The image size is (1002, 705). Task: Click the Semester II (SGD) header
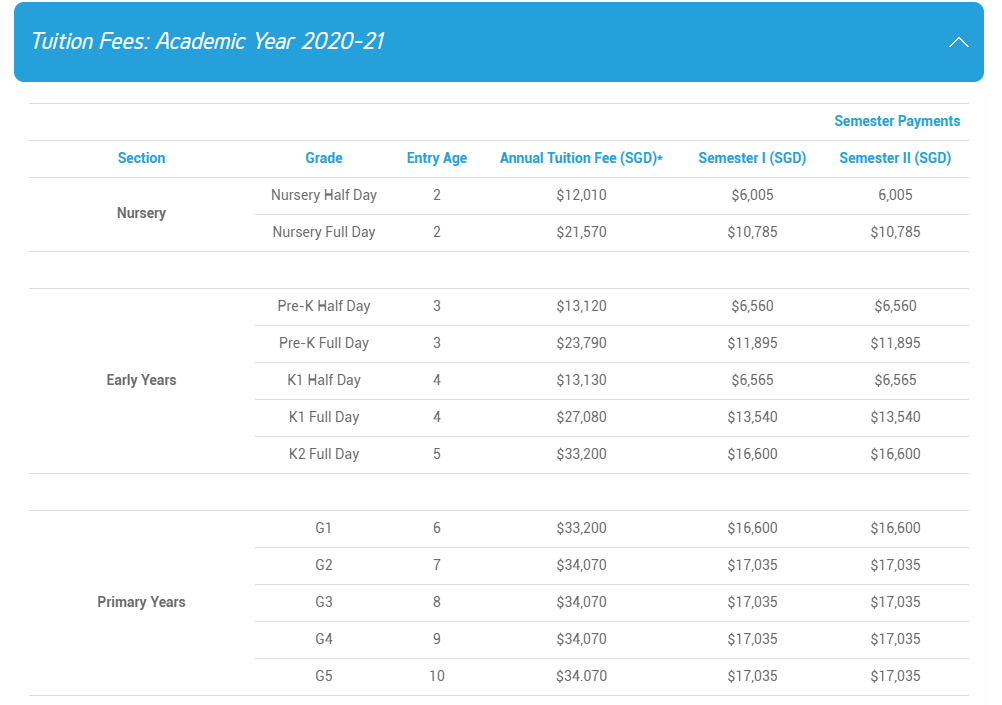pyautogui.click(x=895, y=158)
